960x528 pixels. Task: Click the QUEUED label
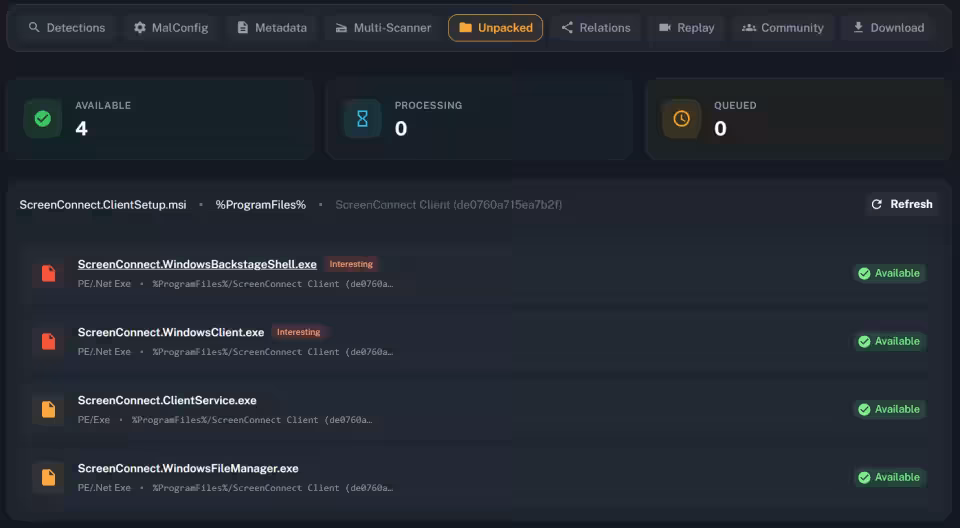(x=735, y=105)
